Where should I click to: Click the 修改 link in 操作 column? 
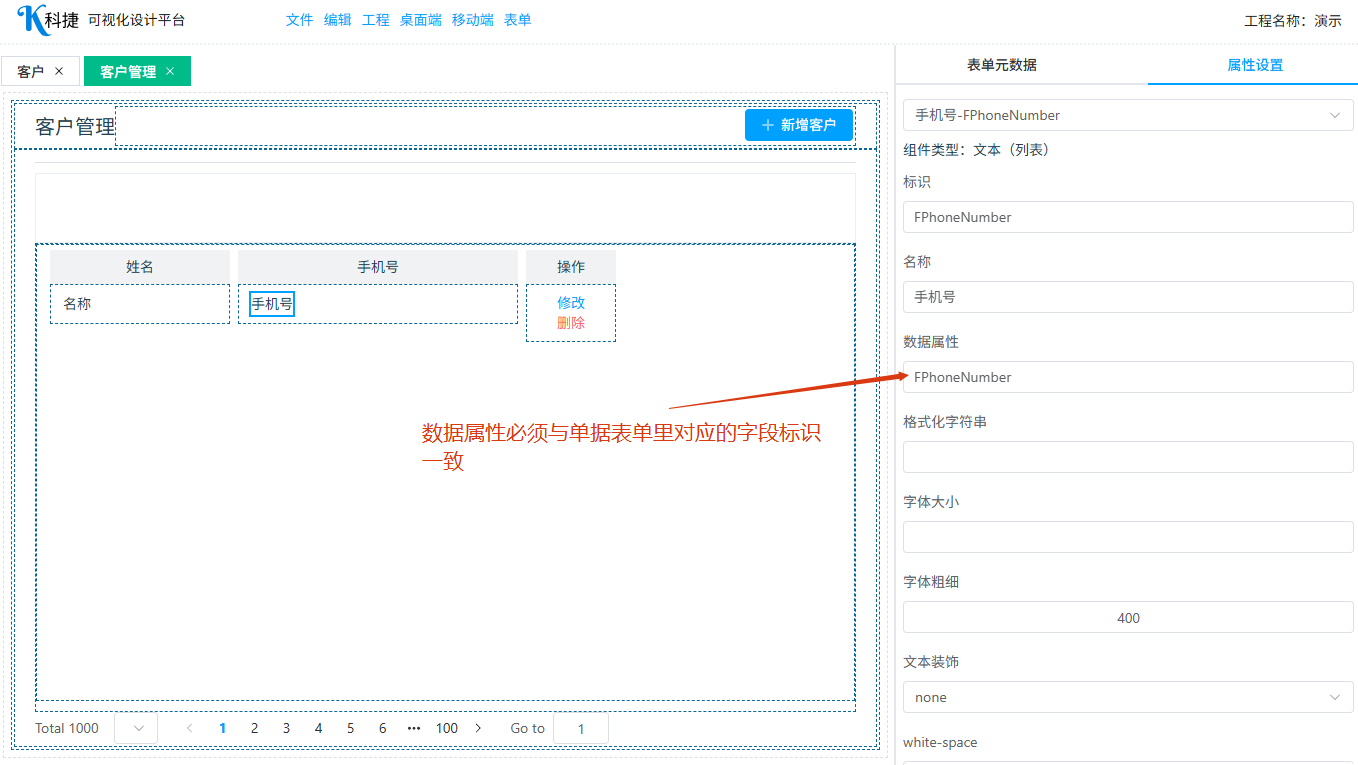pos(571,302)
